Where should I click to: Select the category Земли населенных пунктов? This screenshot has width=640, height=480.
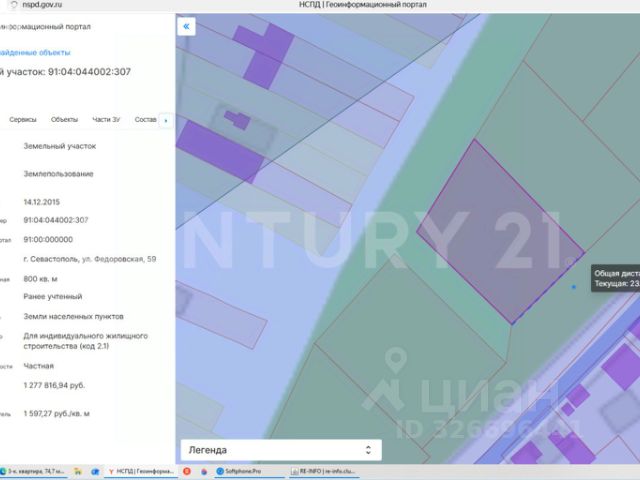(73, 316)
